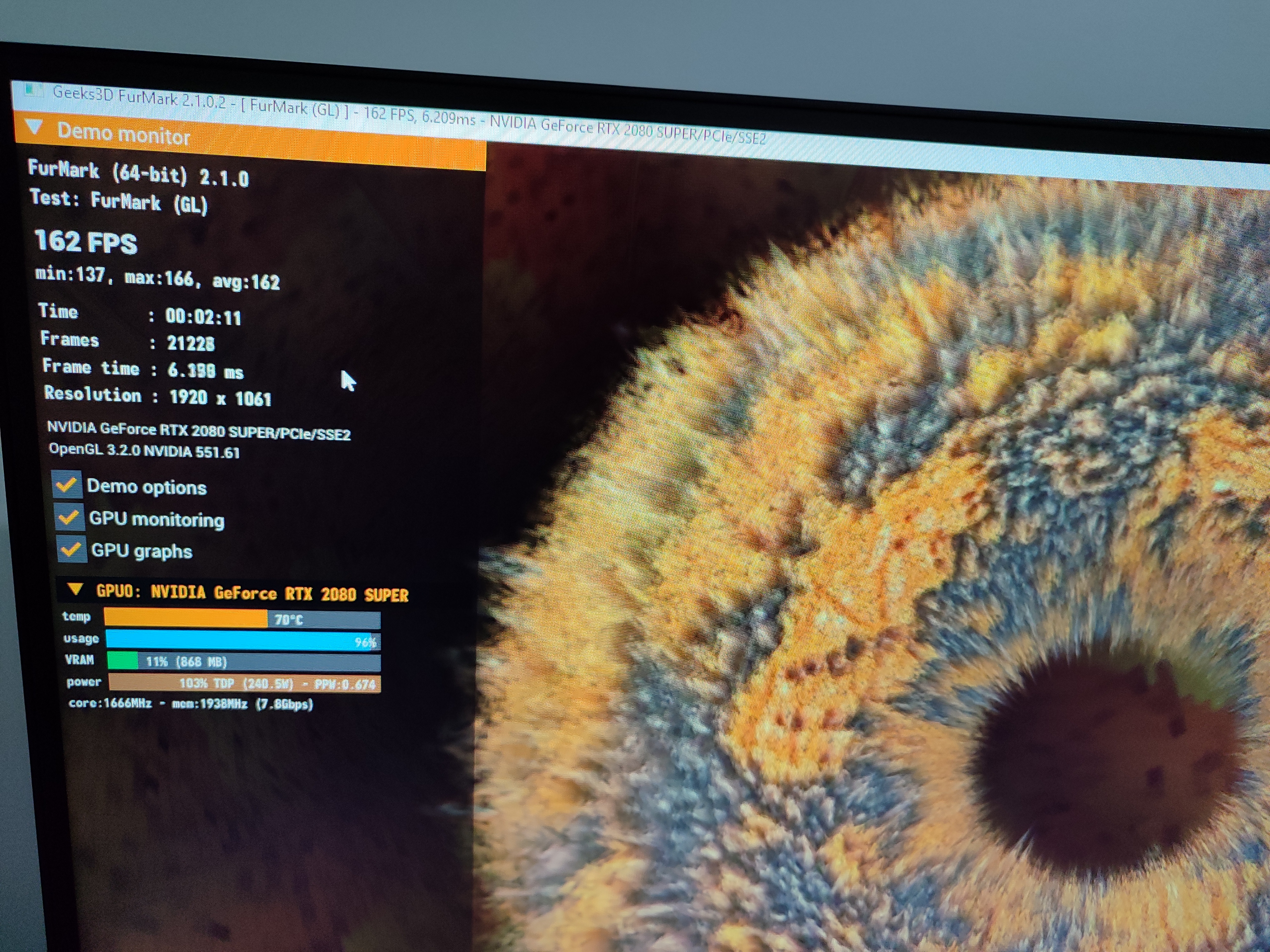Uncheck the Demo options checkbox
1270x952 pixels.
[x=67, y=485]
